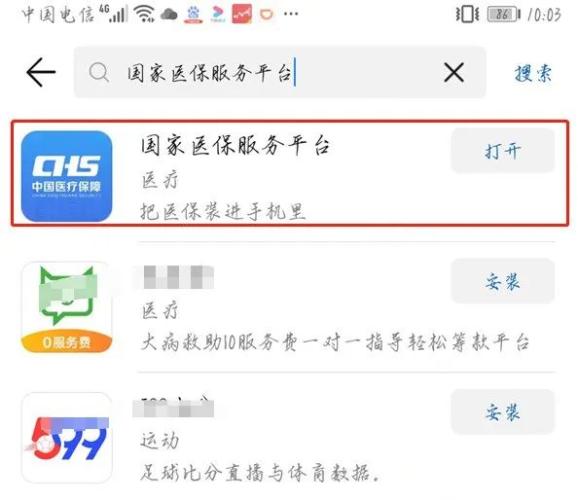This screenshot has width=578, height=500.
Task: Tap the back arrow icon
Action: pos(41,72)
